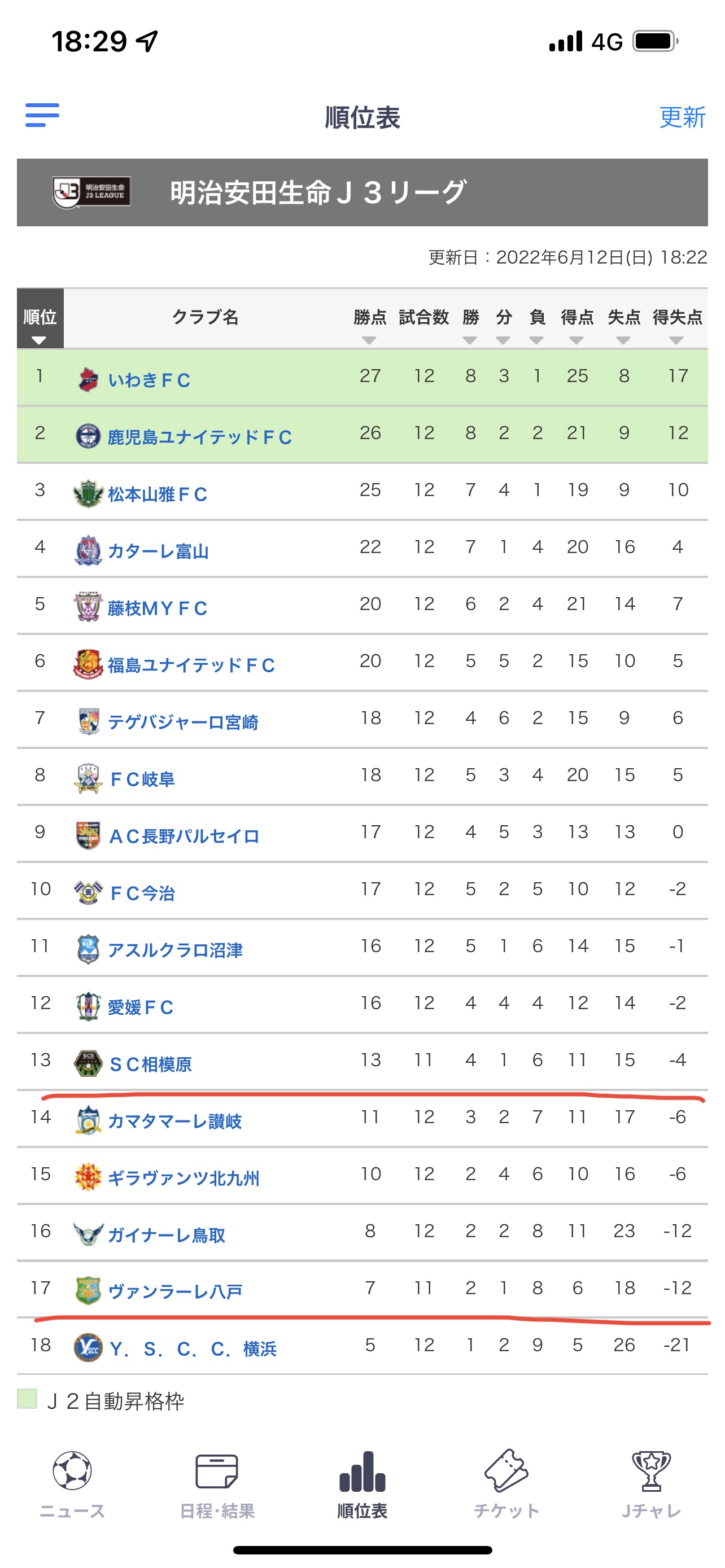Tap the Y.S.C.C.横浜 club crest
The image size is (725, 1568).
(x=88, y=1348)
